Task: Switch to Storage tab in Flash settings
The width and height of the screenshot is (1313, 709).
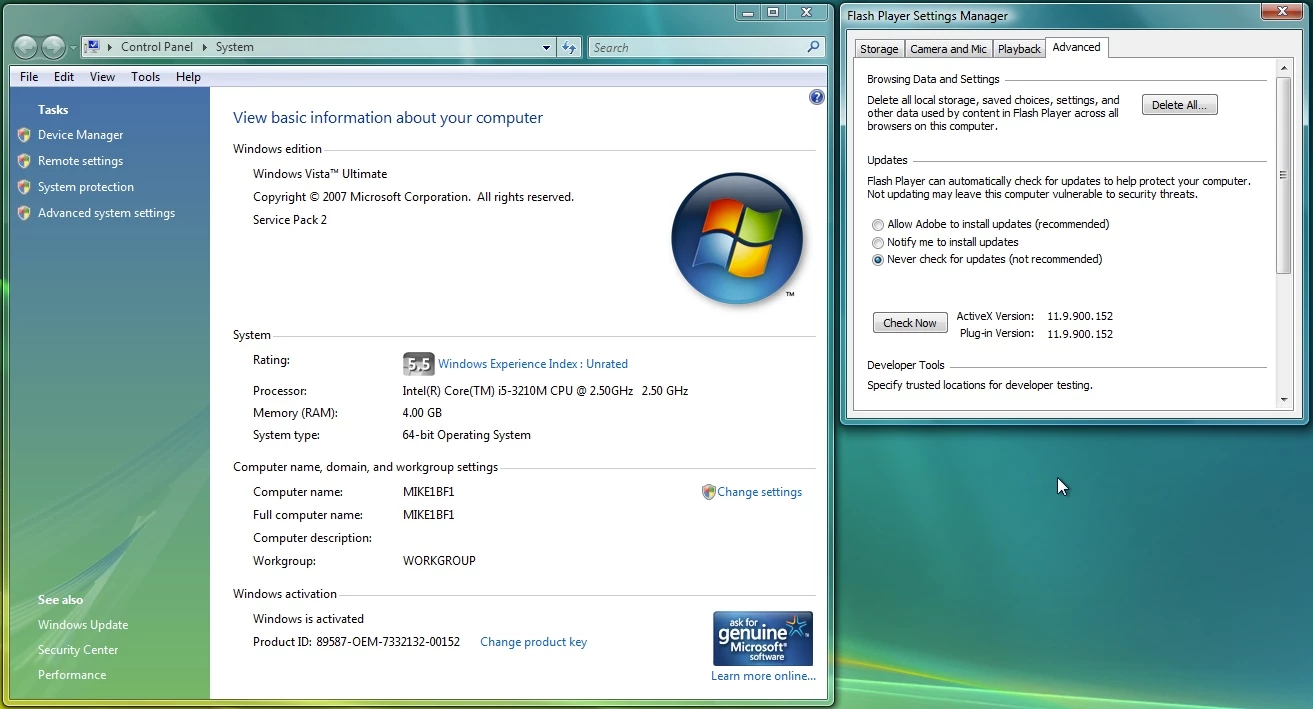Action: tap(879, 49)
